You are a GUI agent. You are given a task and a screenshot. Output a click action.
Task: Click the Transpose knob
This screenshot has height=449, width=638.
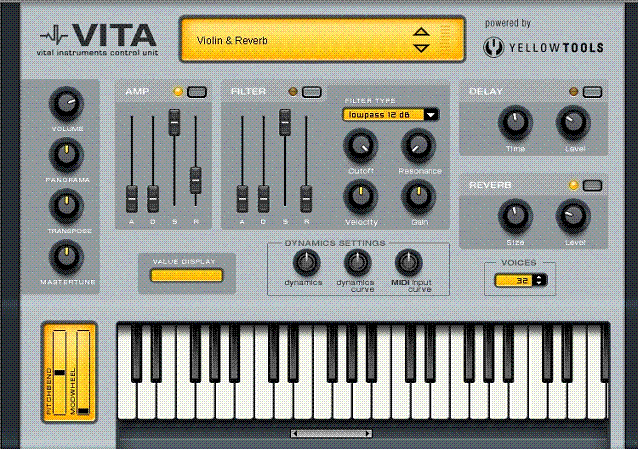point(67,206)
